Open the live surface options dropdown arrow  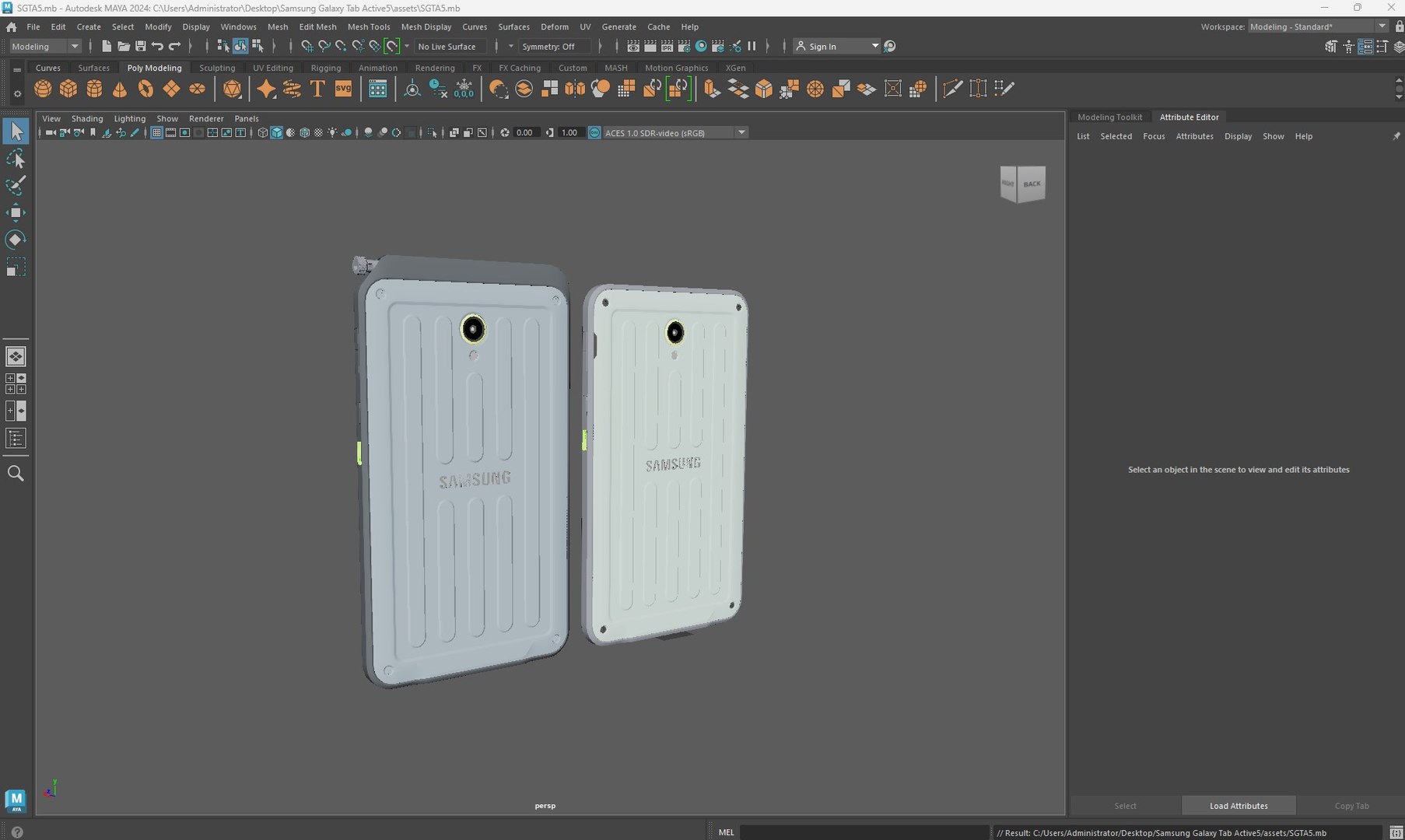click(x=406, y=46)
